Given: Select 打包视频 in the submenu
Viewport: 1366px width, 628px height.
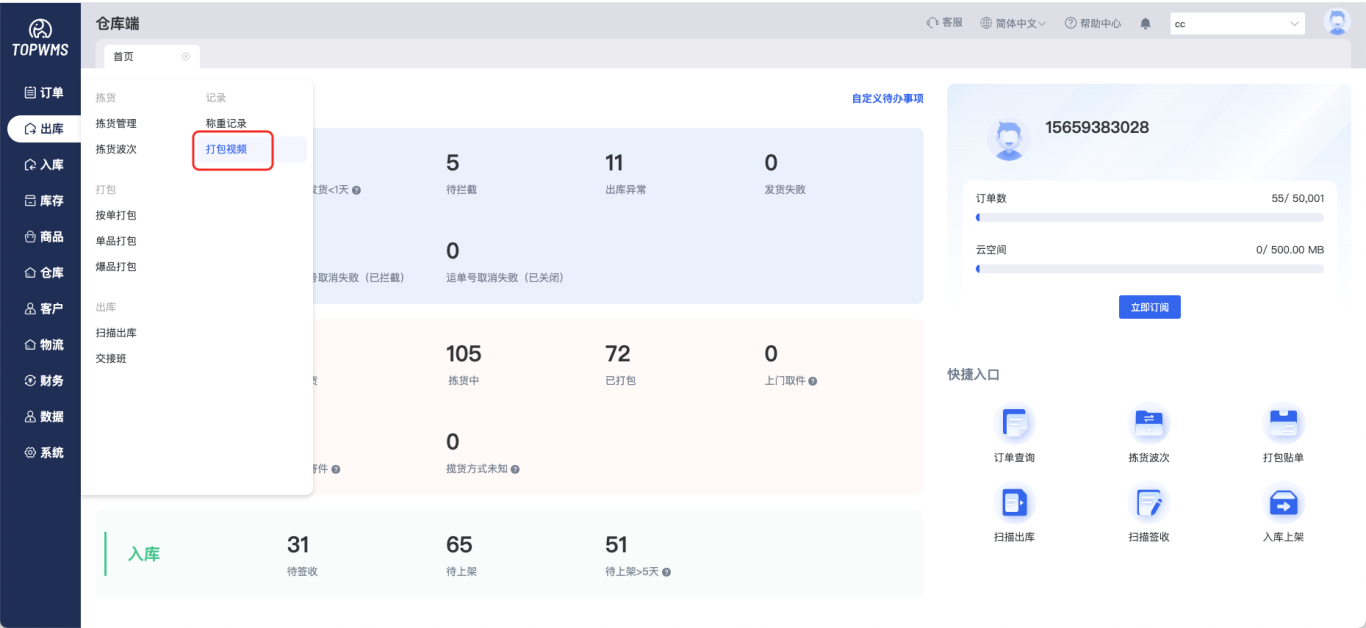Looking at the screenshot, I should tap(226, 150).
